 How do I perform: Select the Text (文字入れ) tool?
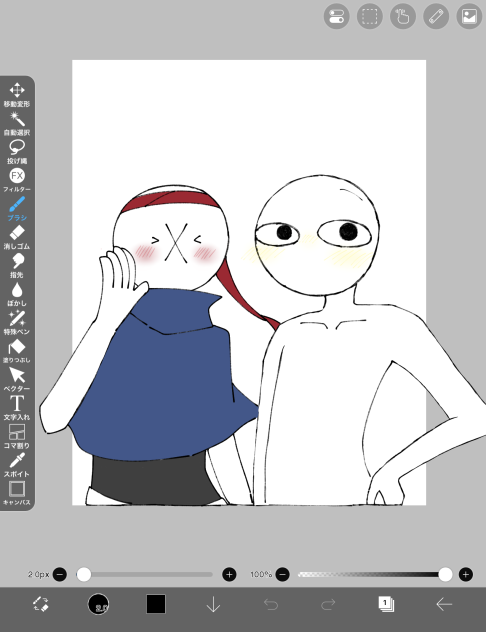pyautogui.click(x=17, y=408)
